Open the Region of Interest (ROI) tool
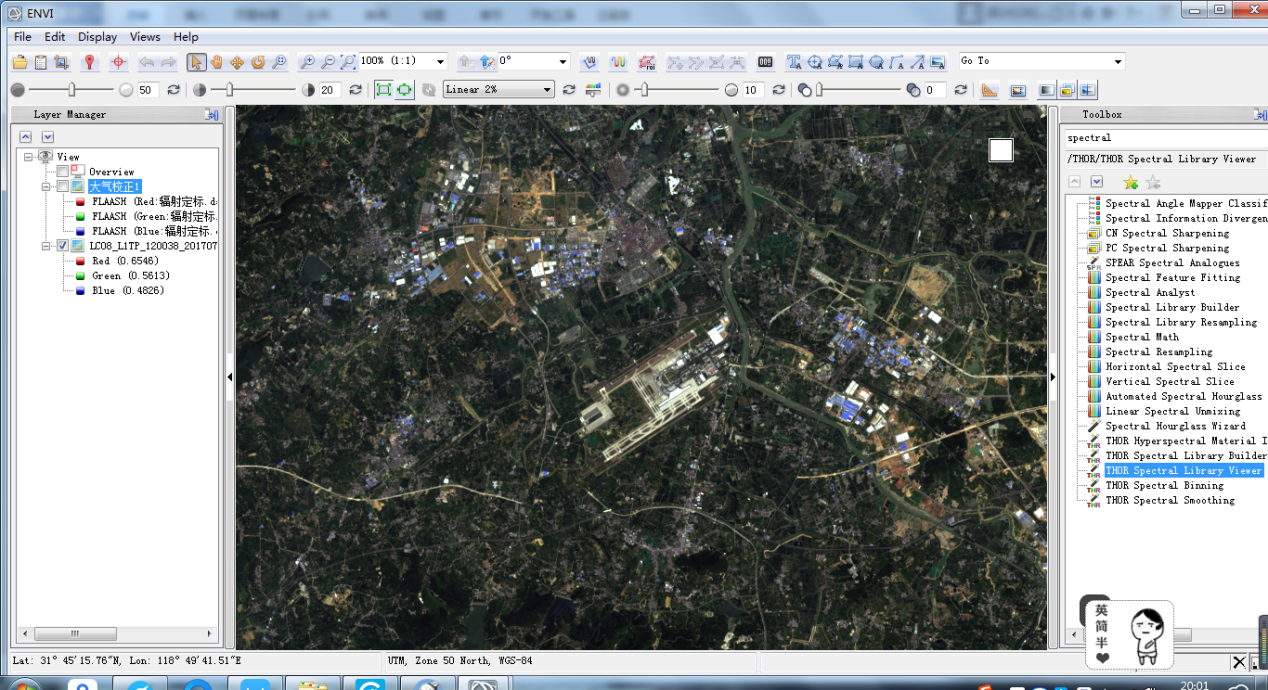This screenshot has width=1268, height=690. (647, 62)
